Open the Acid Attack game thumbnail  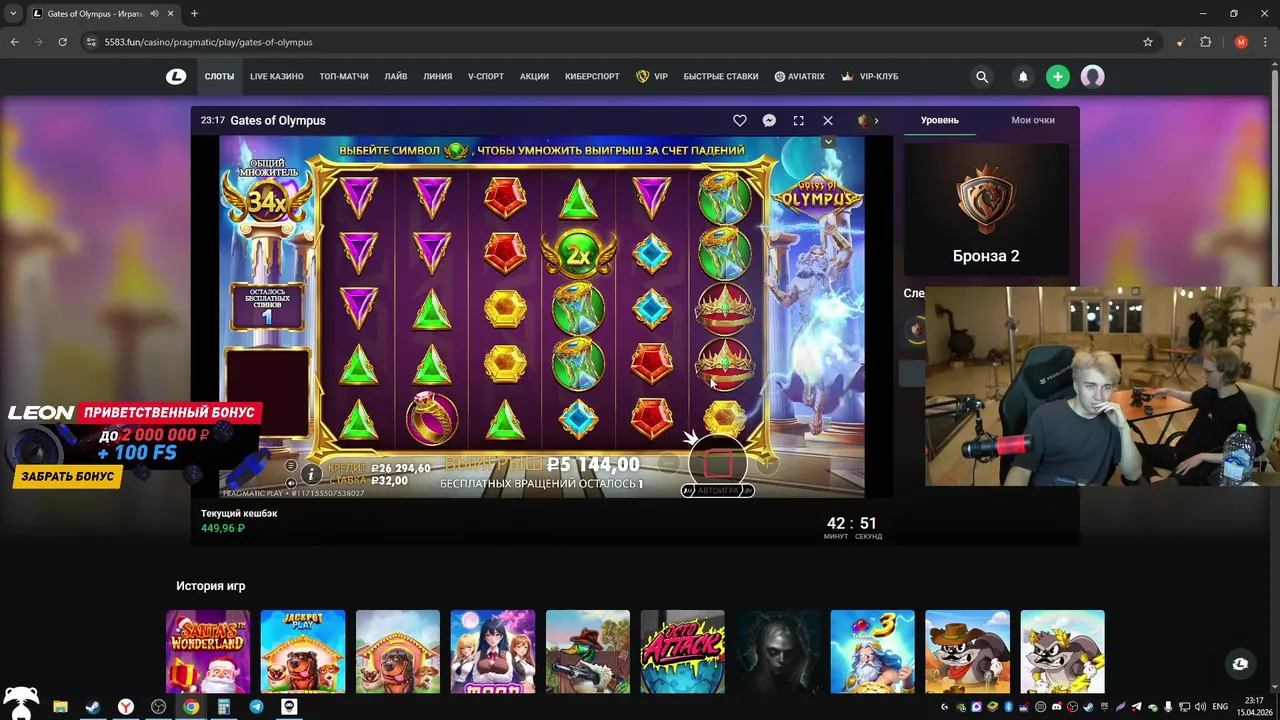pyautogui.click(x=682, y=652)
